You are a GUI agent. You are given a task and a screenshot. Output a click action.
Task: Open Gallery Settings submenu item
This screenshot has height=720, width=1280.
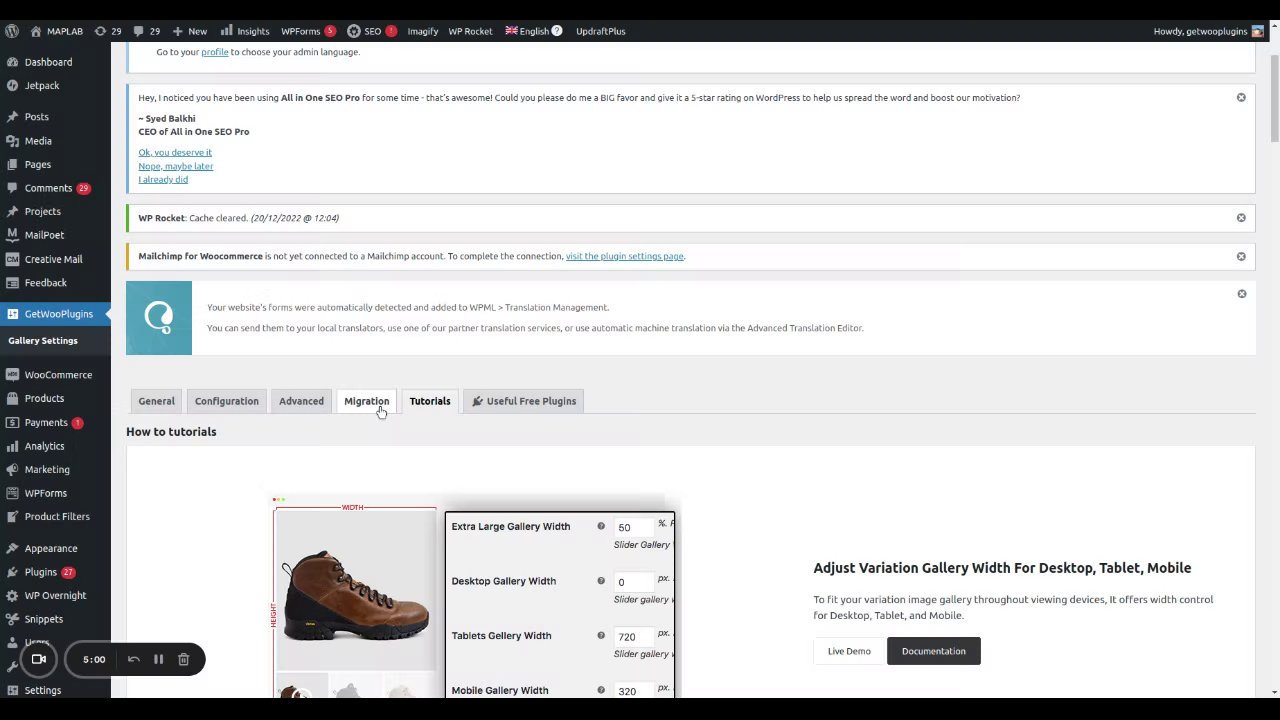click(x=43, y=341)
